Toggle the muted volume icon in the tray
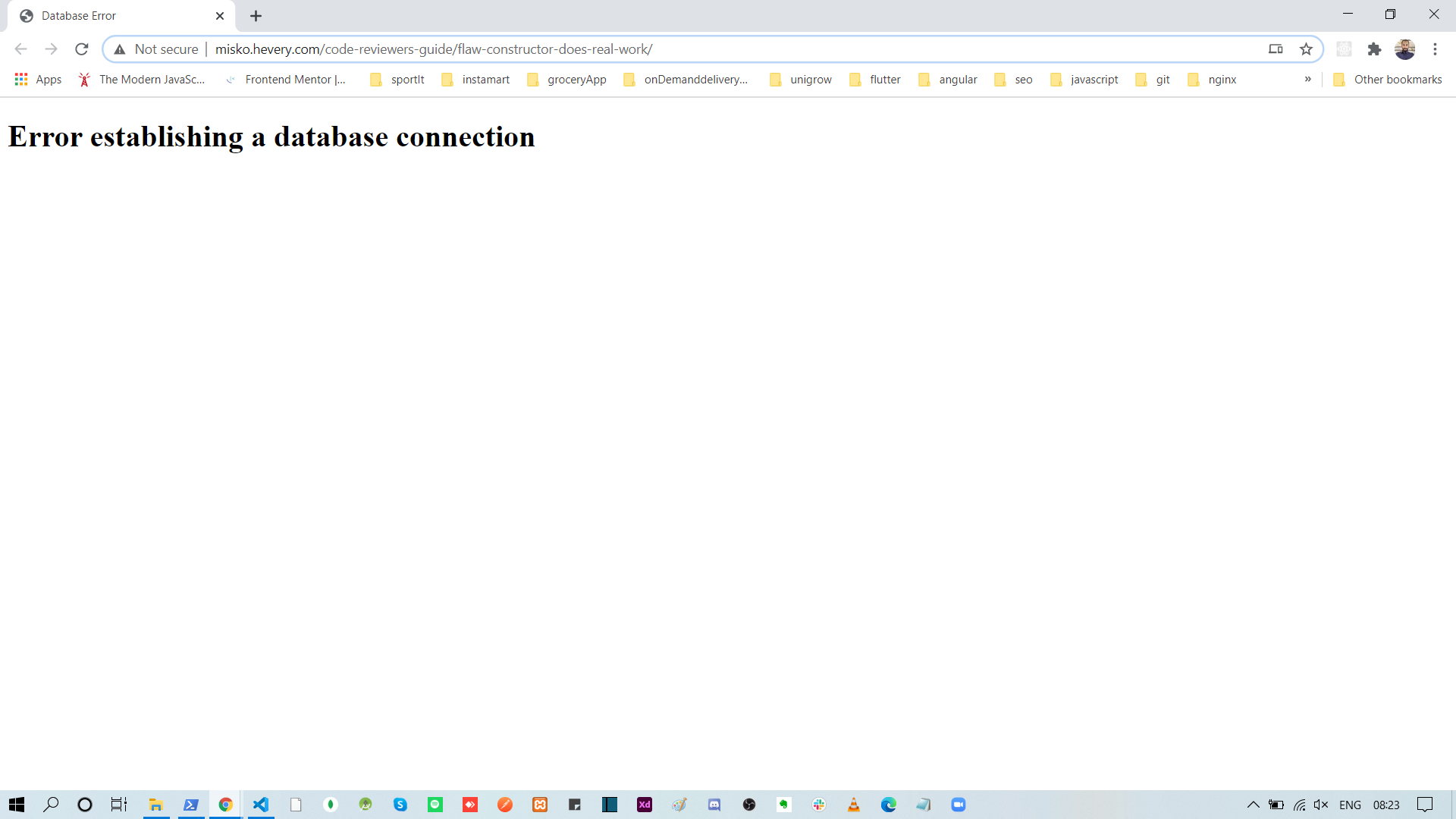This screenshot has width=1456, height=819. tap(1321, 805)
